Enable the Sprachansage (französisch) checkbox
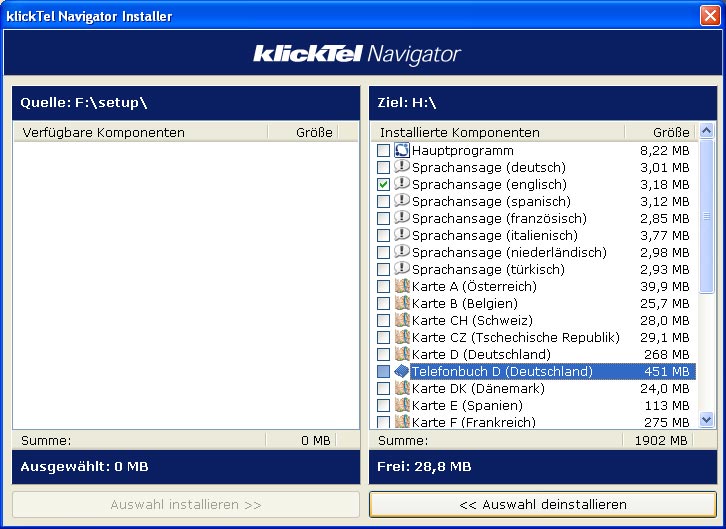Viewport: 726px width, 529px height. (x=384, y=219)
